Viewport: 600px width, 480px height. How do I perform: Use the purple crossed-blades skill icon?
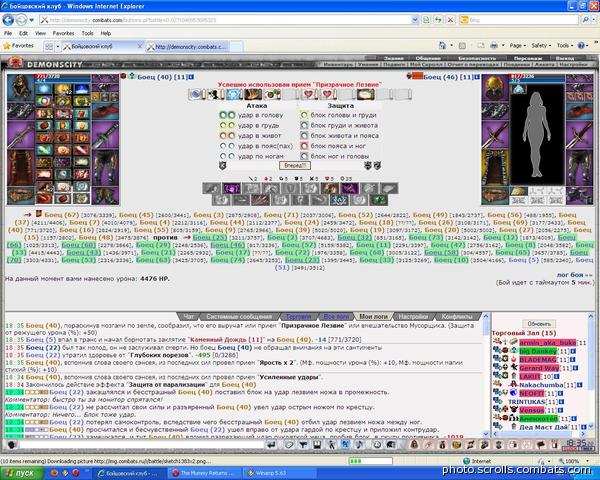pyautogui.click(x=349, y=188)
